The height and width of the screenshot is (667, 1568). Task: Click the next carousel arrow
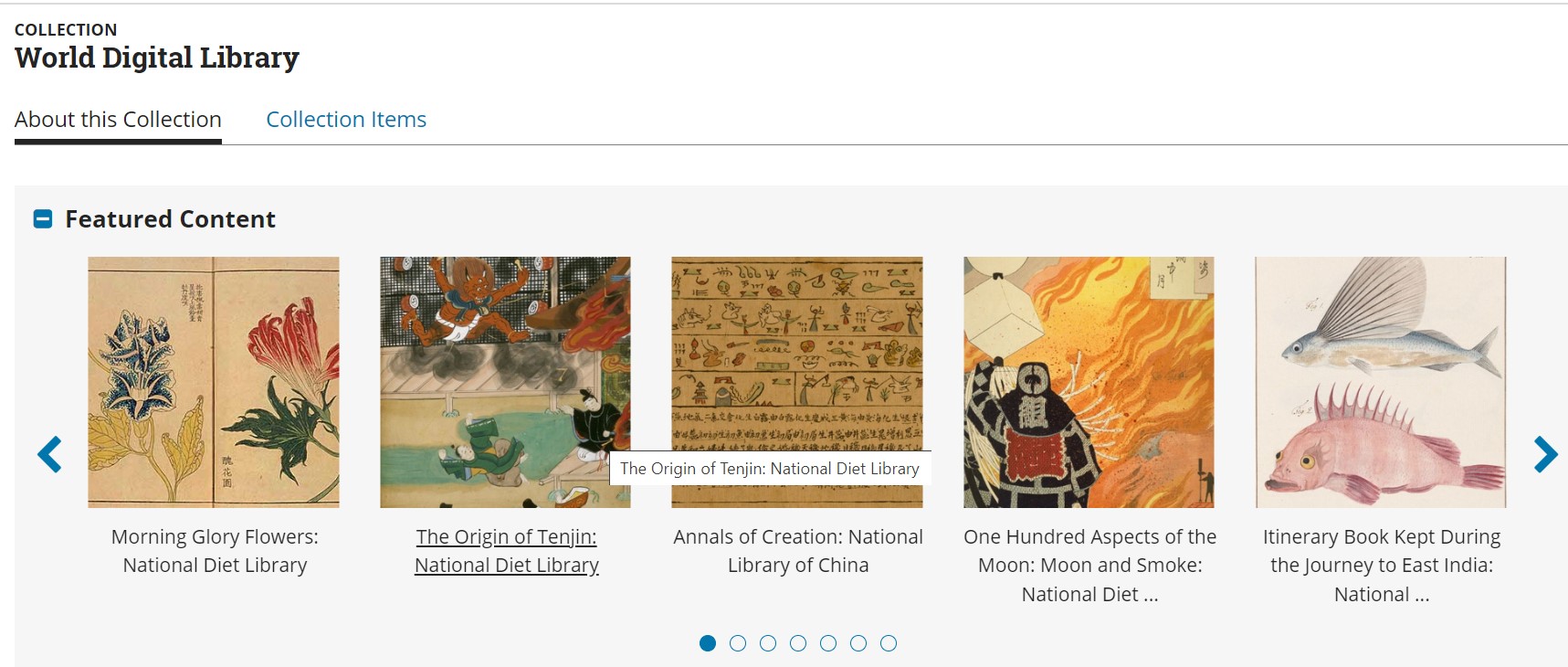(1545, 454)
